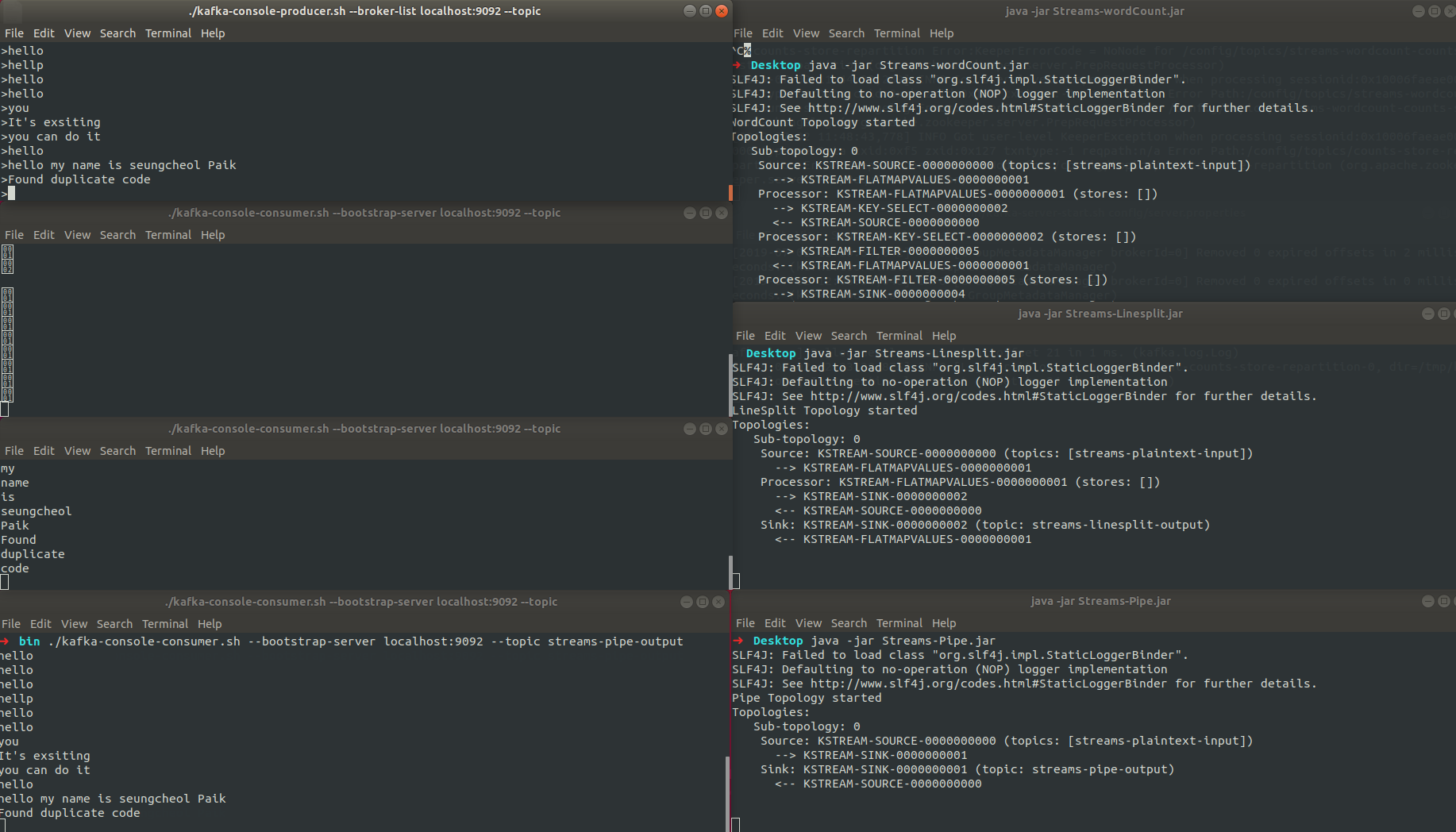Minimize the Streams-wordCount.jar terminal window
Image resolution: width=1456 pixels, height=832 pixels.
click(1419, 11)
